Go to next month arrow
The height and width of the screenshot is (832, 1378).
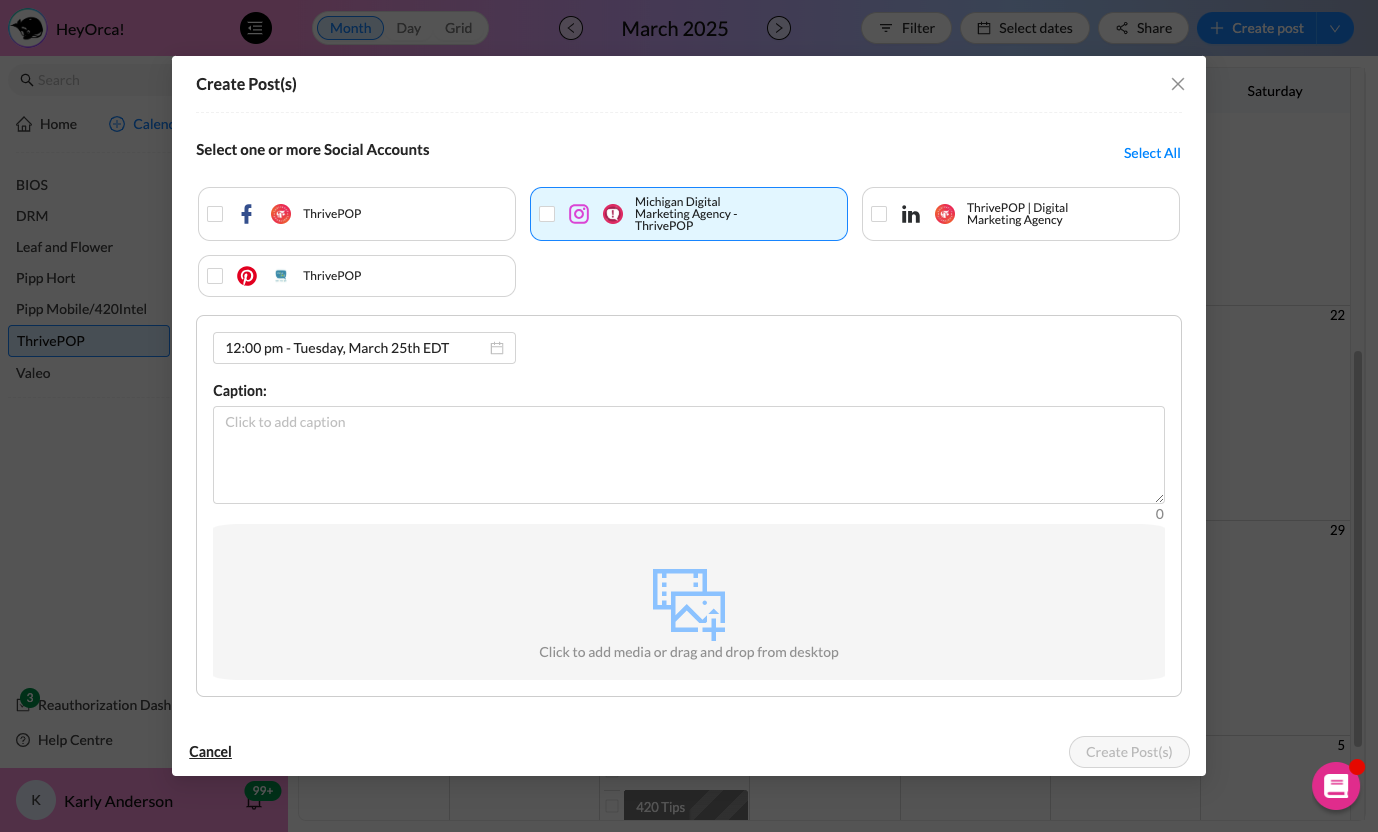click(x=779, y=28)
